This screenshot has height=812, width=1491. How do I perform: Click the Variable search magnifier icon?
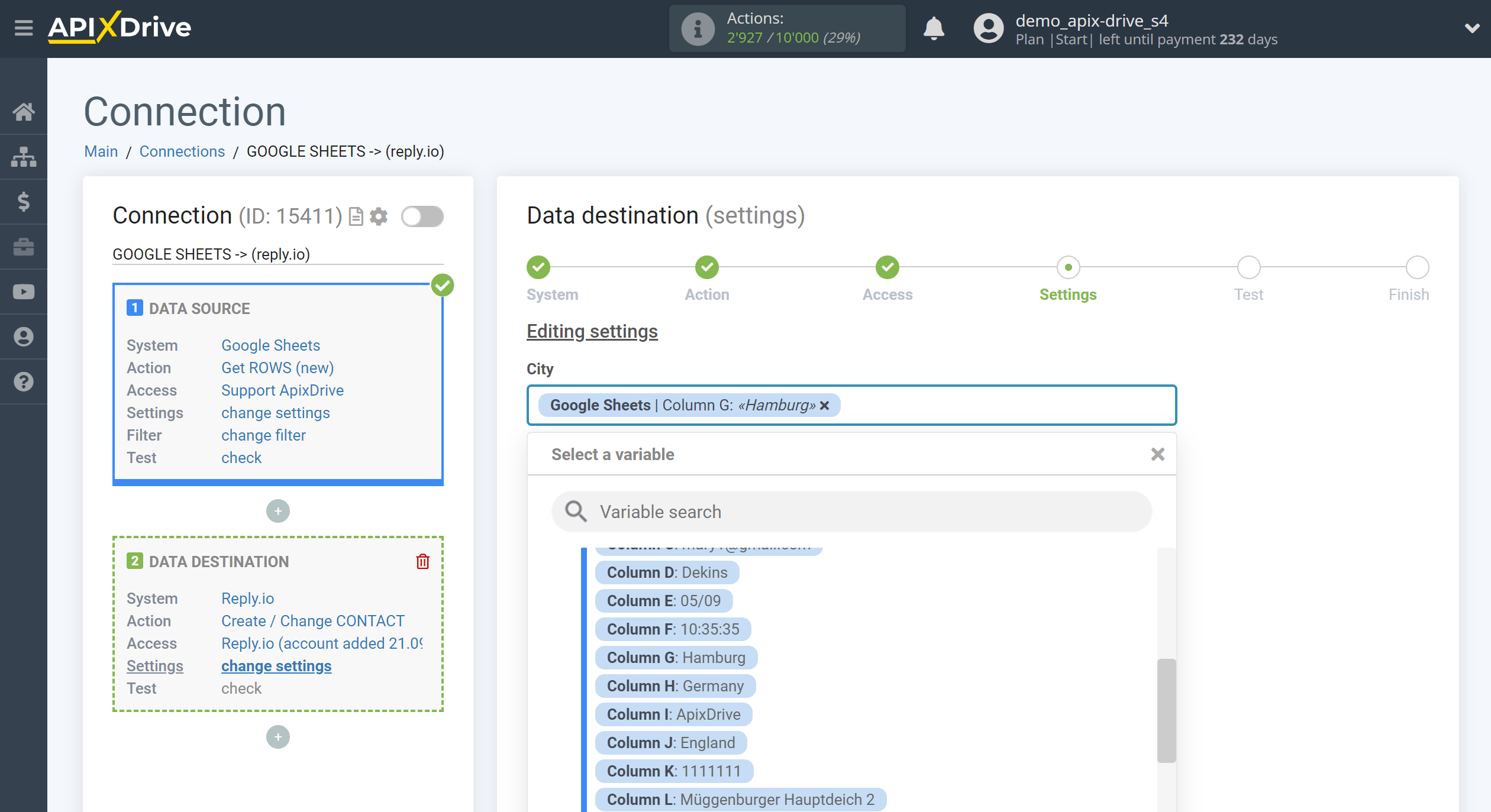tap(576, 512)
